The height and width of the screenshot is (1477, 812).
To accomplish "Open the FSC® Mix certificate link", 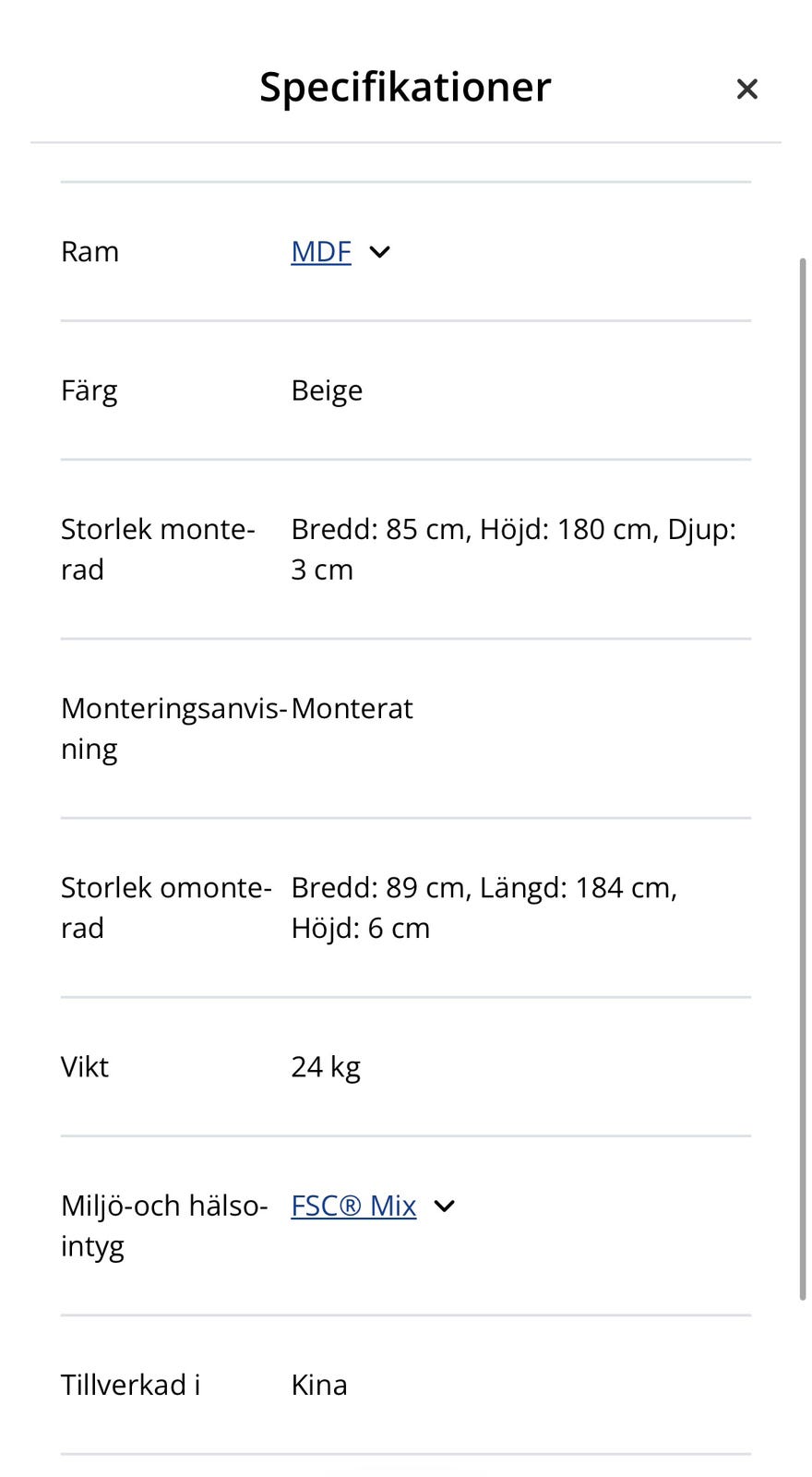I will pos(353,1206).
